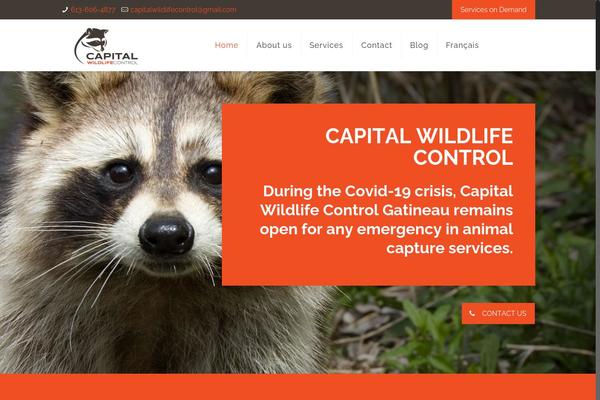Open the Blog menu link
600x400 pixels.
tap(419, 45)
